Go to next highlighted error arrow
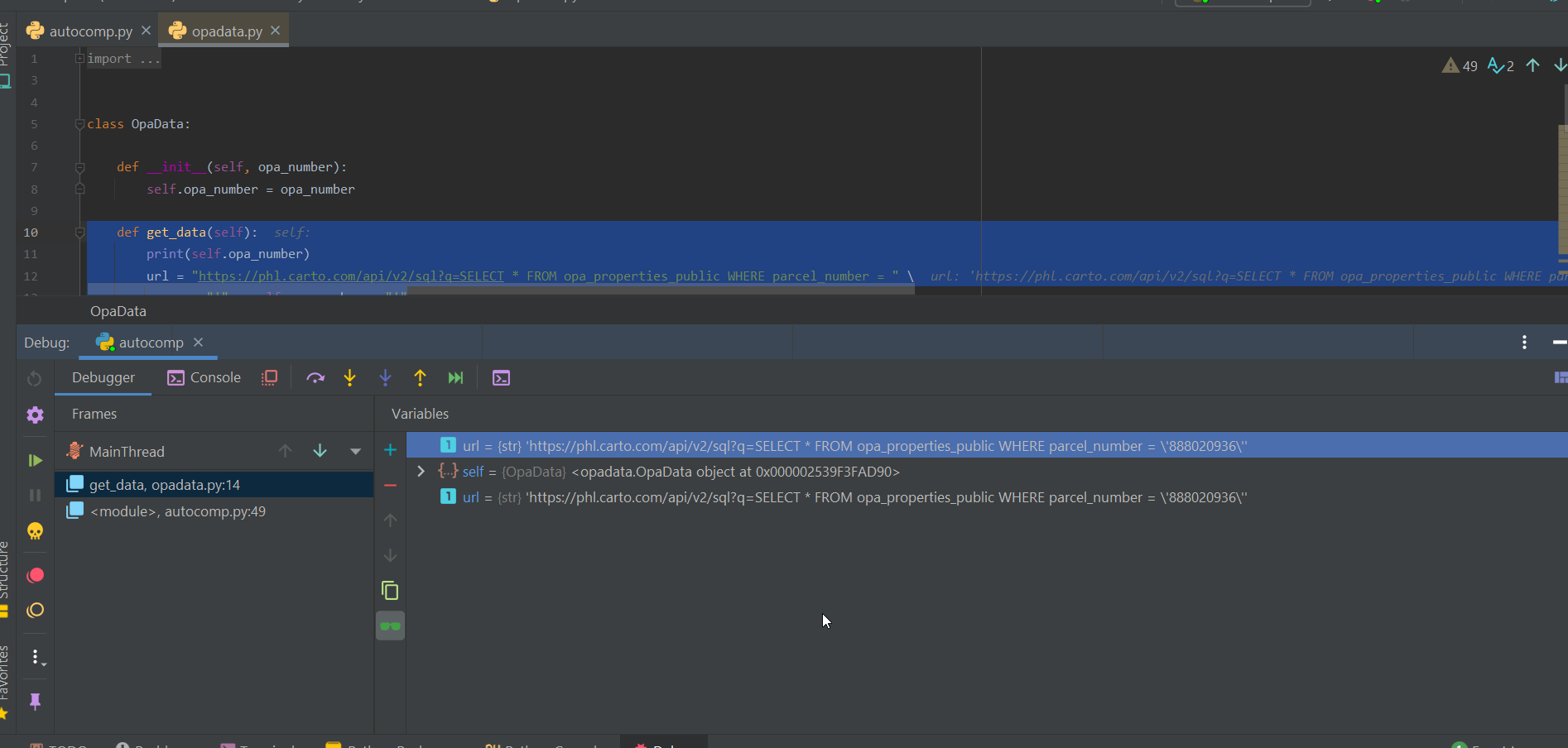Image resolution: width=1568 pixels, height=748 pixels. coord(1560,65)
